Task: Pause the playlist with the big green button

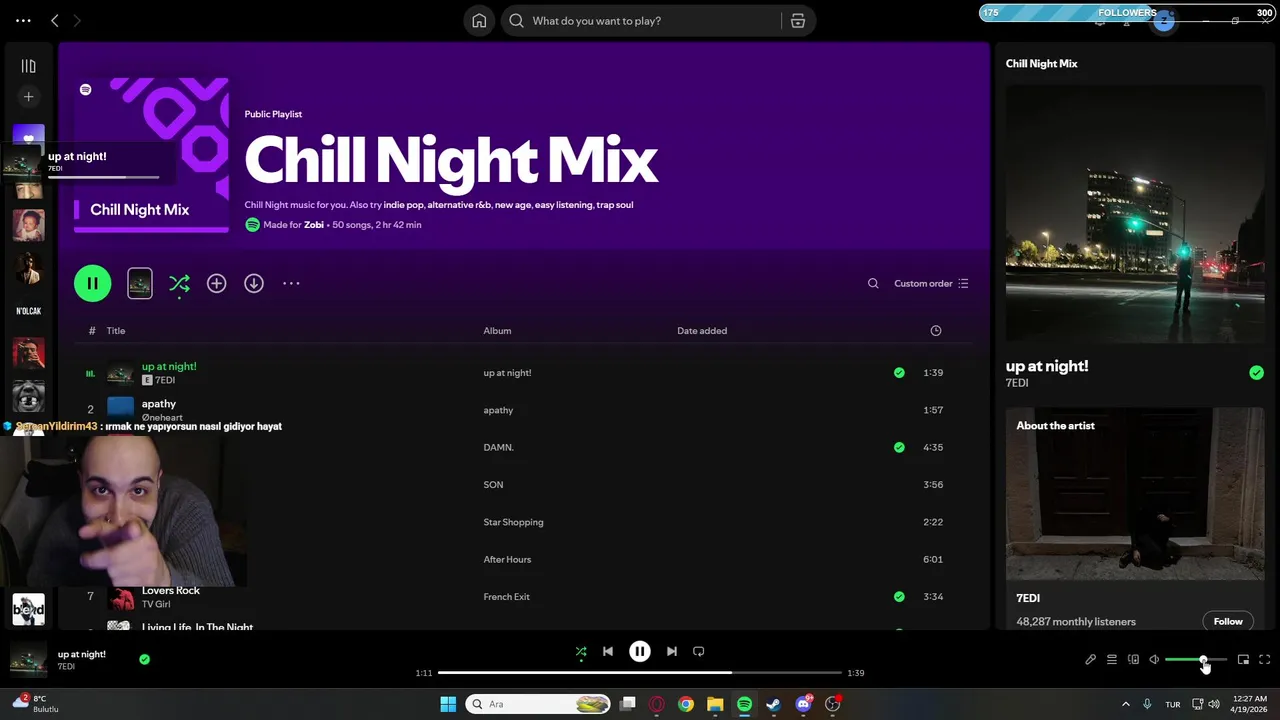Action: (92, 284)
